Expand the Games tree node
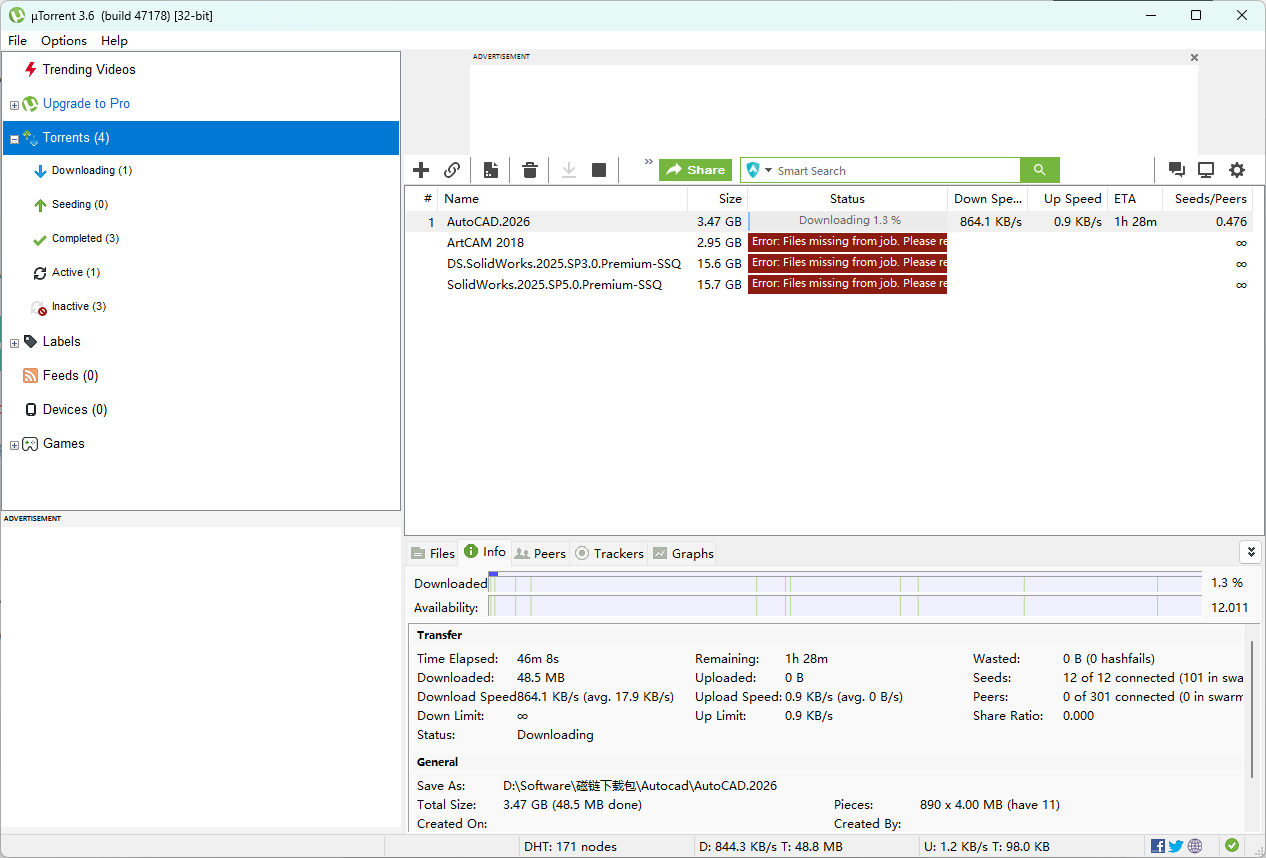The image size is (1266, 858). click(x=14, y=445)
